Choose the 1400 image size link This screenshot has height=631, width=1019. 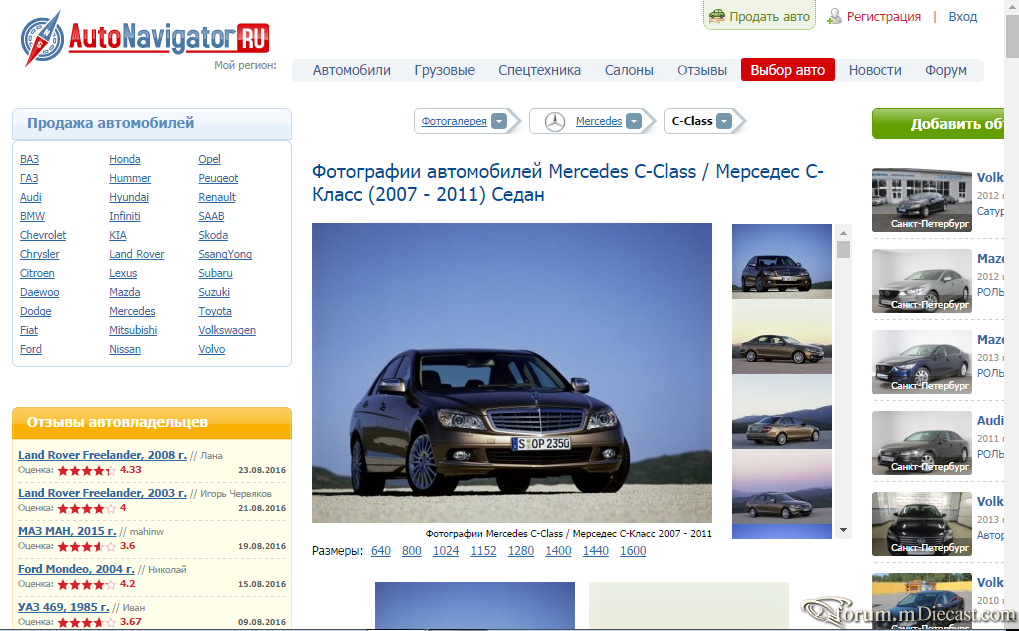pos(558,551)
